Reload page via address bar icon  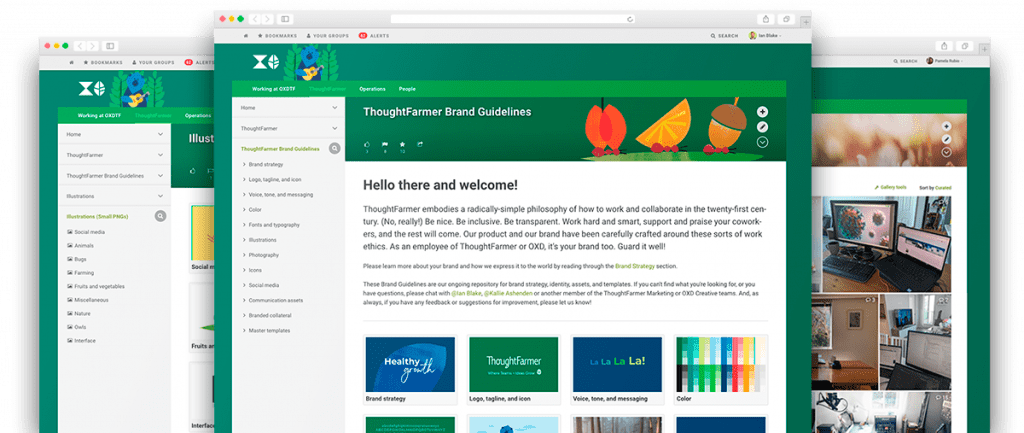point(630,19)
